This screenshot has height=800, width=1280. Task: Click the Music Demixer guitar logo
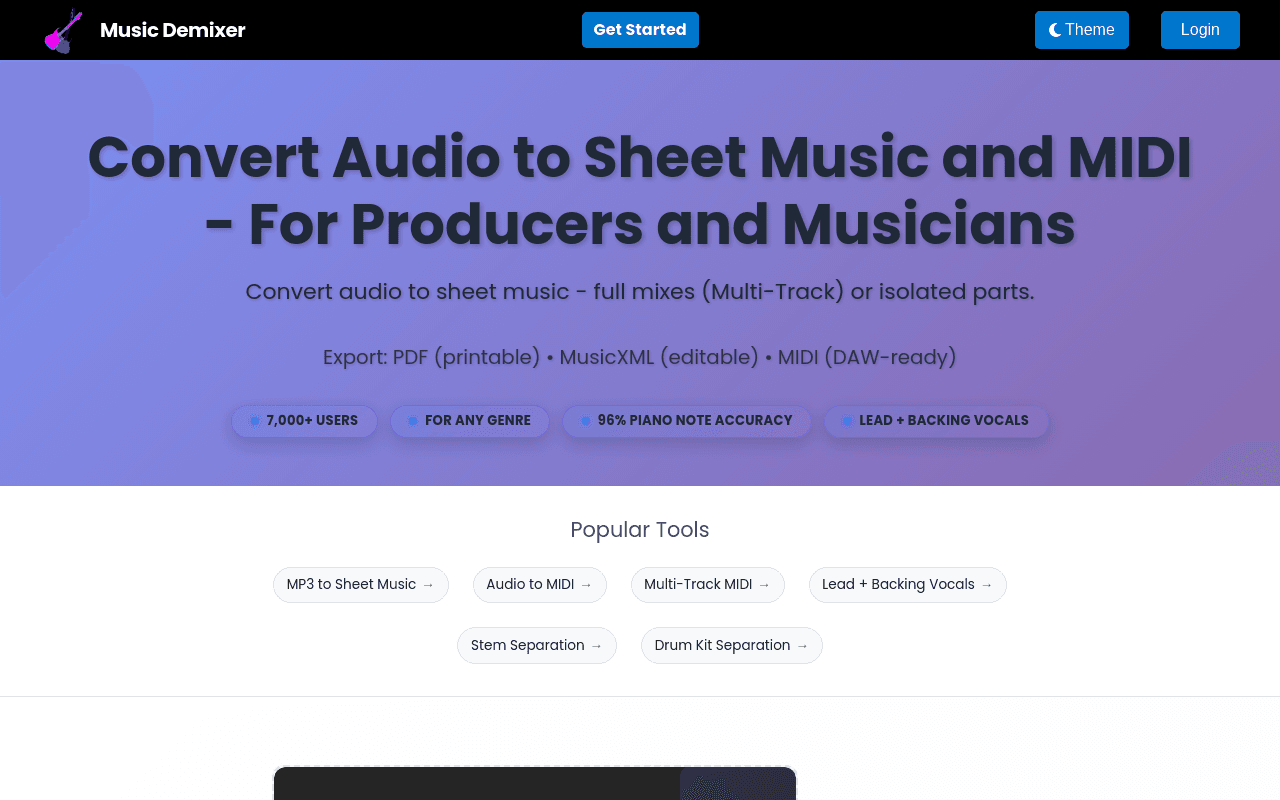coord(64,30)
